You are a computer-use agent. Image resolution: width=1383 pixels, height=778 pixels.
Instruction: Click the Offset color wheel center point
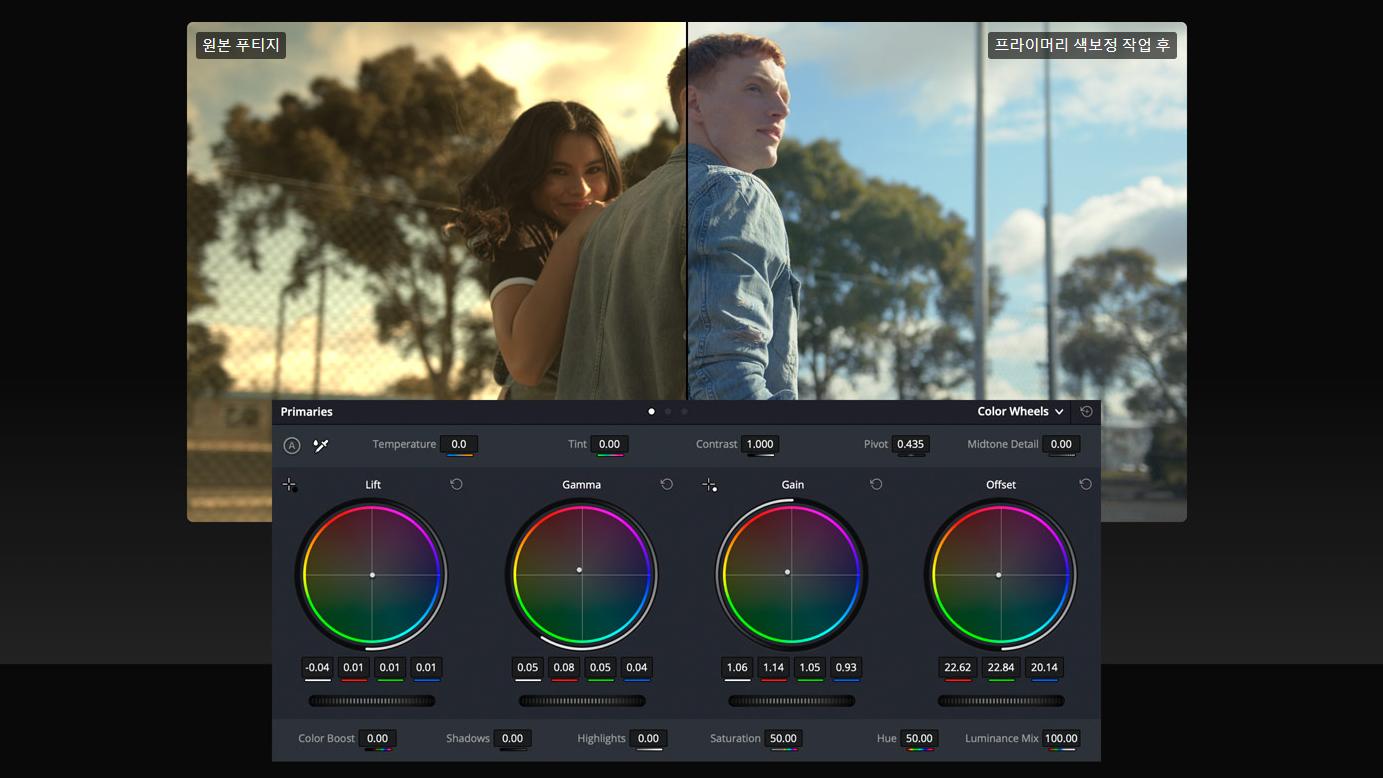(x=998, y=575)
